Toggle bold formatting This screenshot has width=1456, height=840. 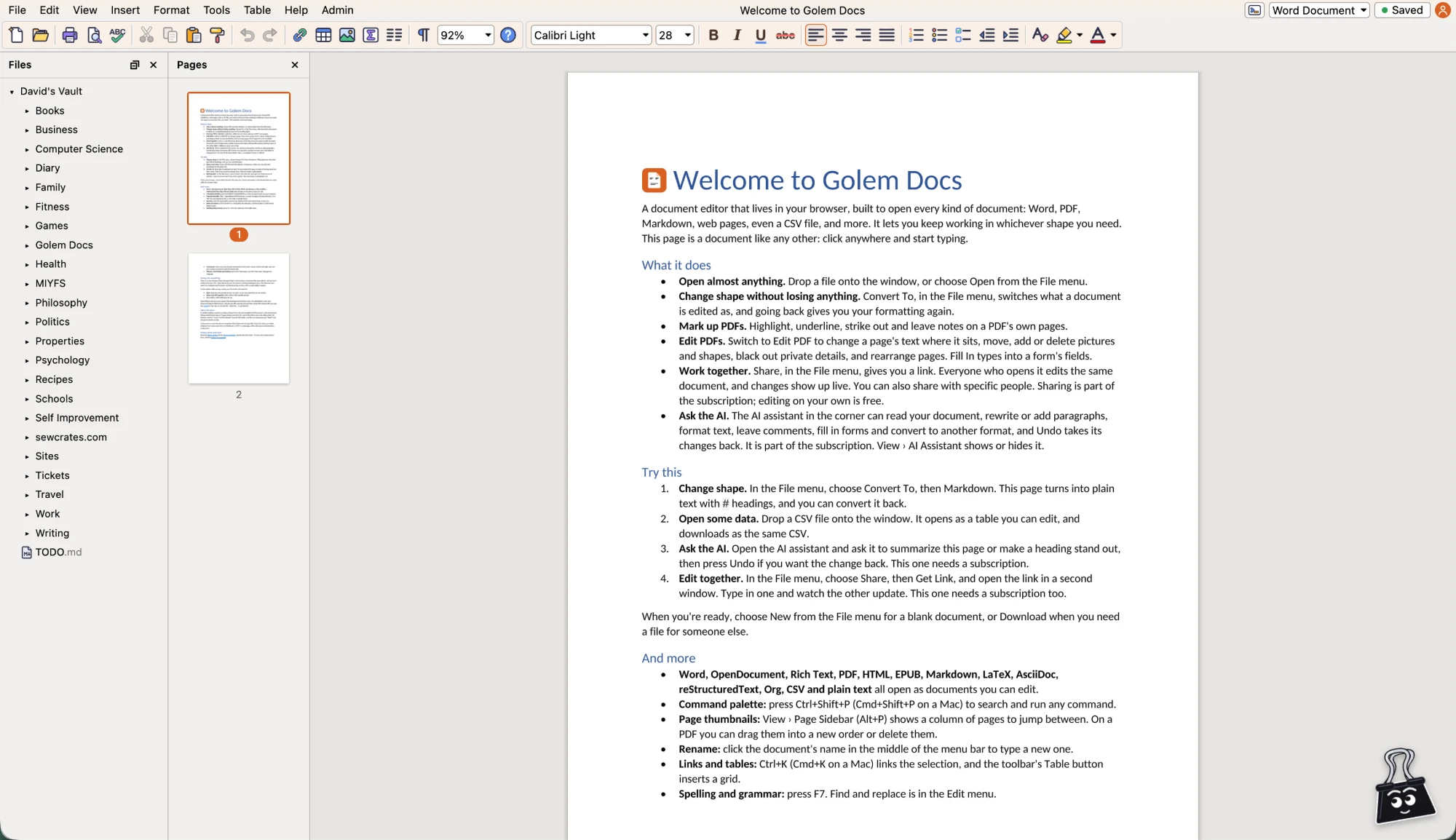click(x=713, y=35)
